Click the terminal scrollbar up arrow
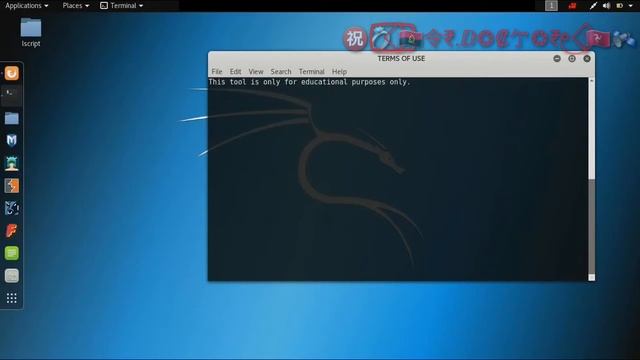Viewport: 640px width, 360px height. click(591, 81)
